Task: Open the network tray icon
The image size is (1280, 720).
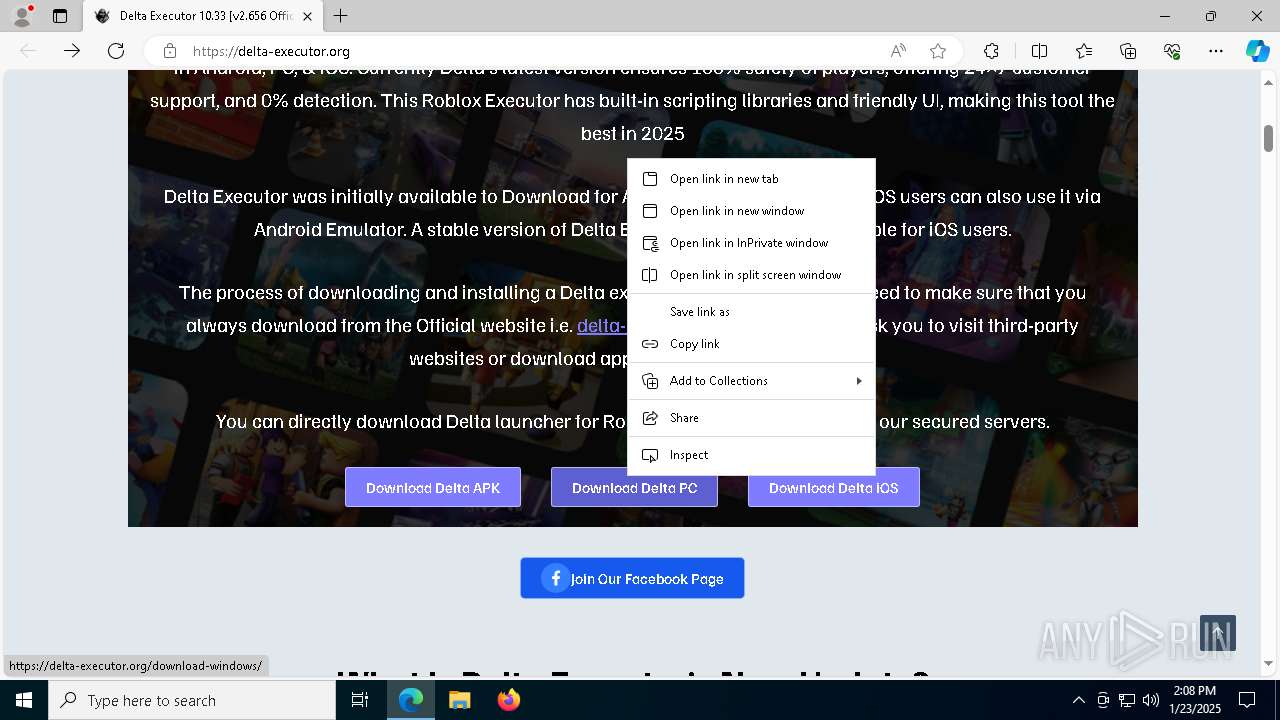Action: (1127, 700)
